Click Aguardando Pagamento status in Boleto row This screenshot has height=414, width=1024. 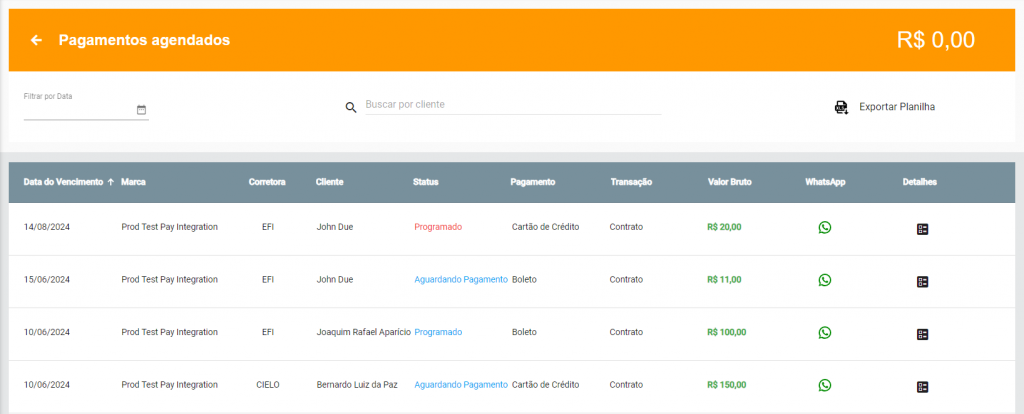click(x=461, y=279)
